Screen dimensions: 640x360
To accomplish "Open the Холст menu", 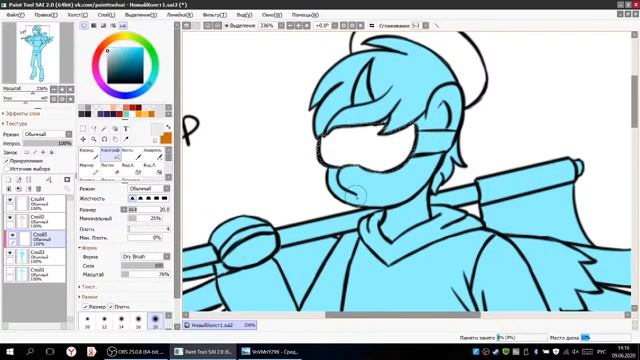I will [x=78, y=15].
